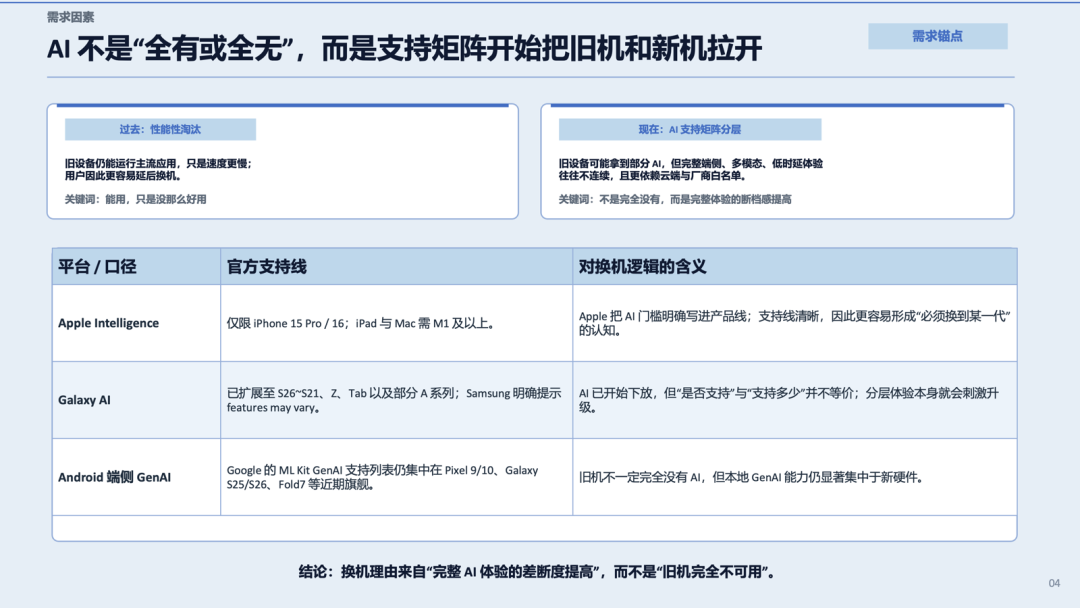
Task: Click the 需求因素 label above the title
Action: point(70,17)
